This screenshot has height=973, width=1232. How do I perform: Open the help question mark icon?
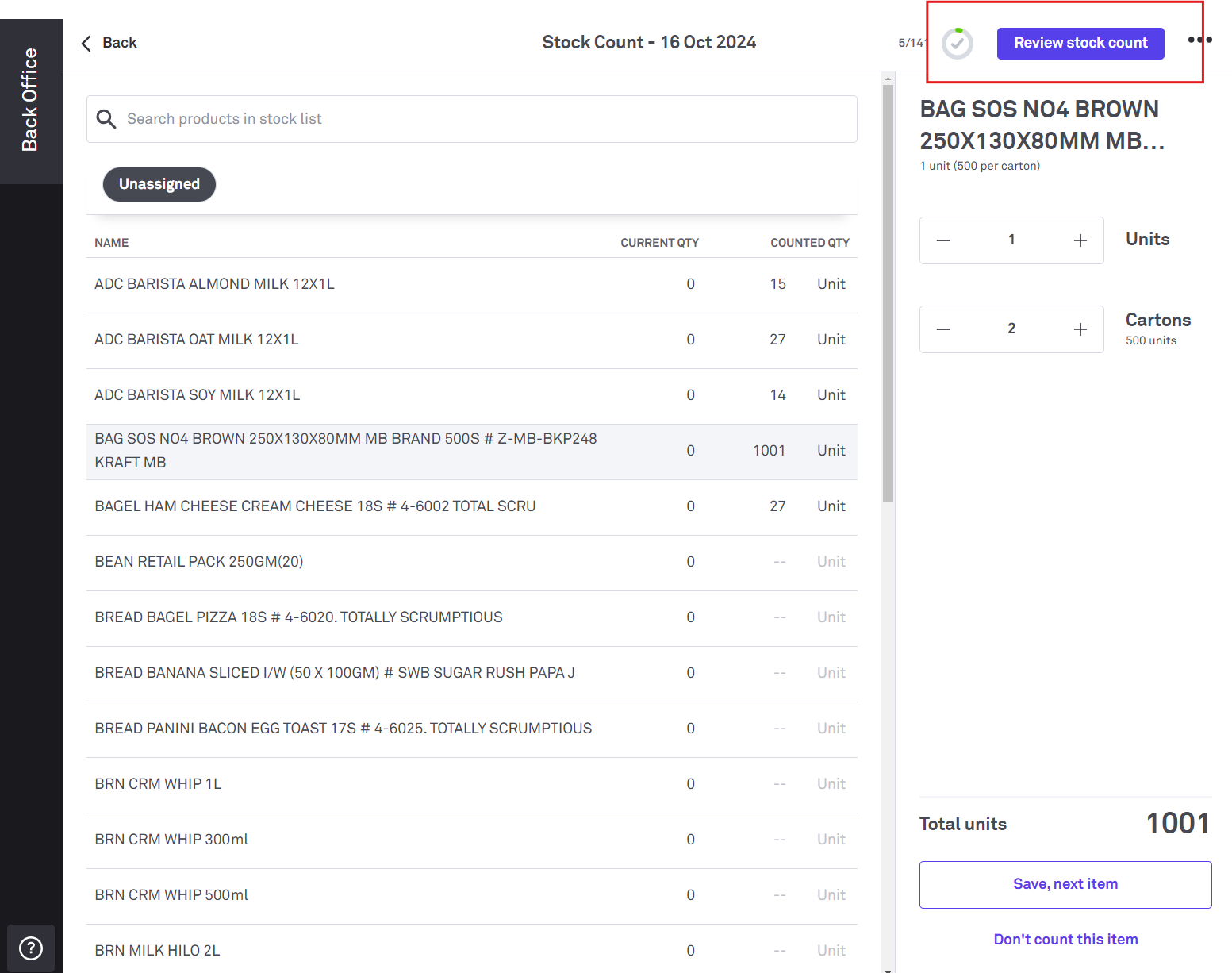pyautogui.click(x=31, y=948)
